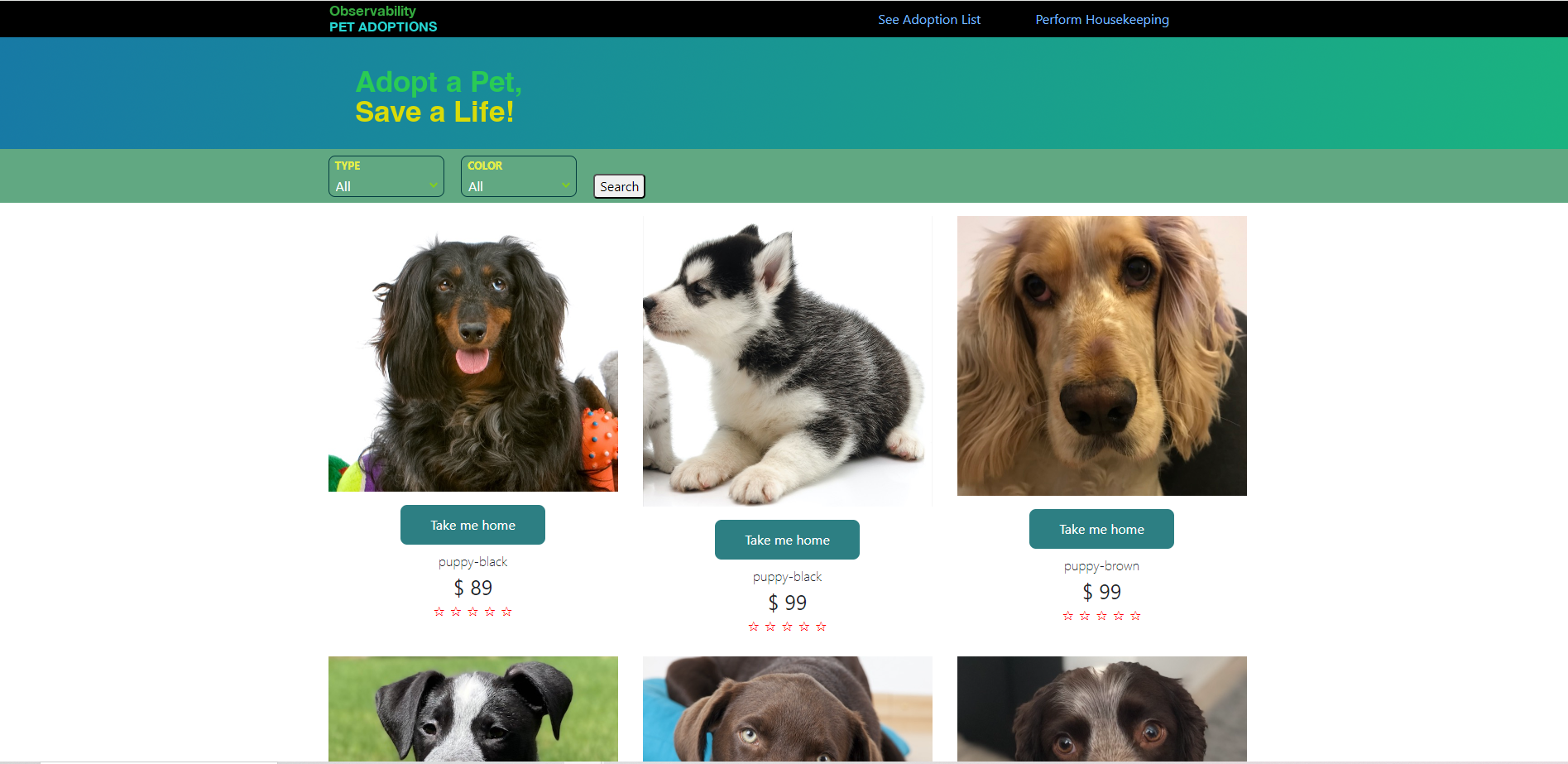
Task: Open the COLOR filter dropdown
Action: coord(519,176)
